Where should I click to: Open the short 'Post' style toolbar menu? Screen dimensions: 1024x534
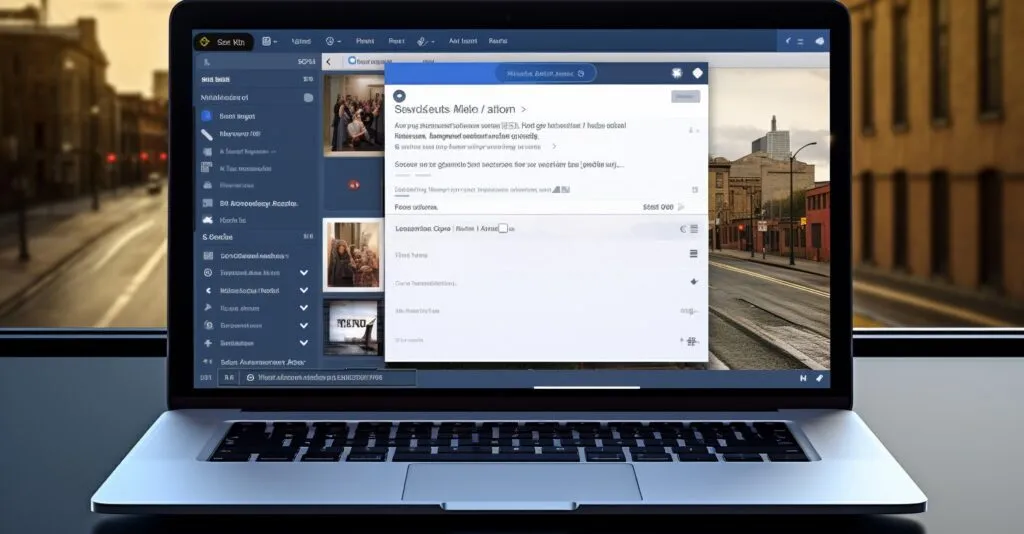[396, 41]
